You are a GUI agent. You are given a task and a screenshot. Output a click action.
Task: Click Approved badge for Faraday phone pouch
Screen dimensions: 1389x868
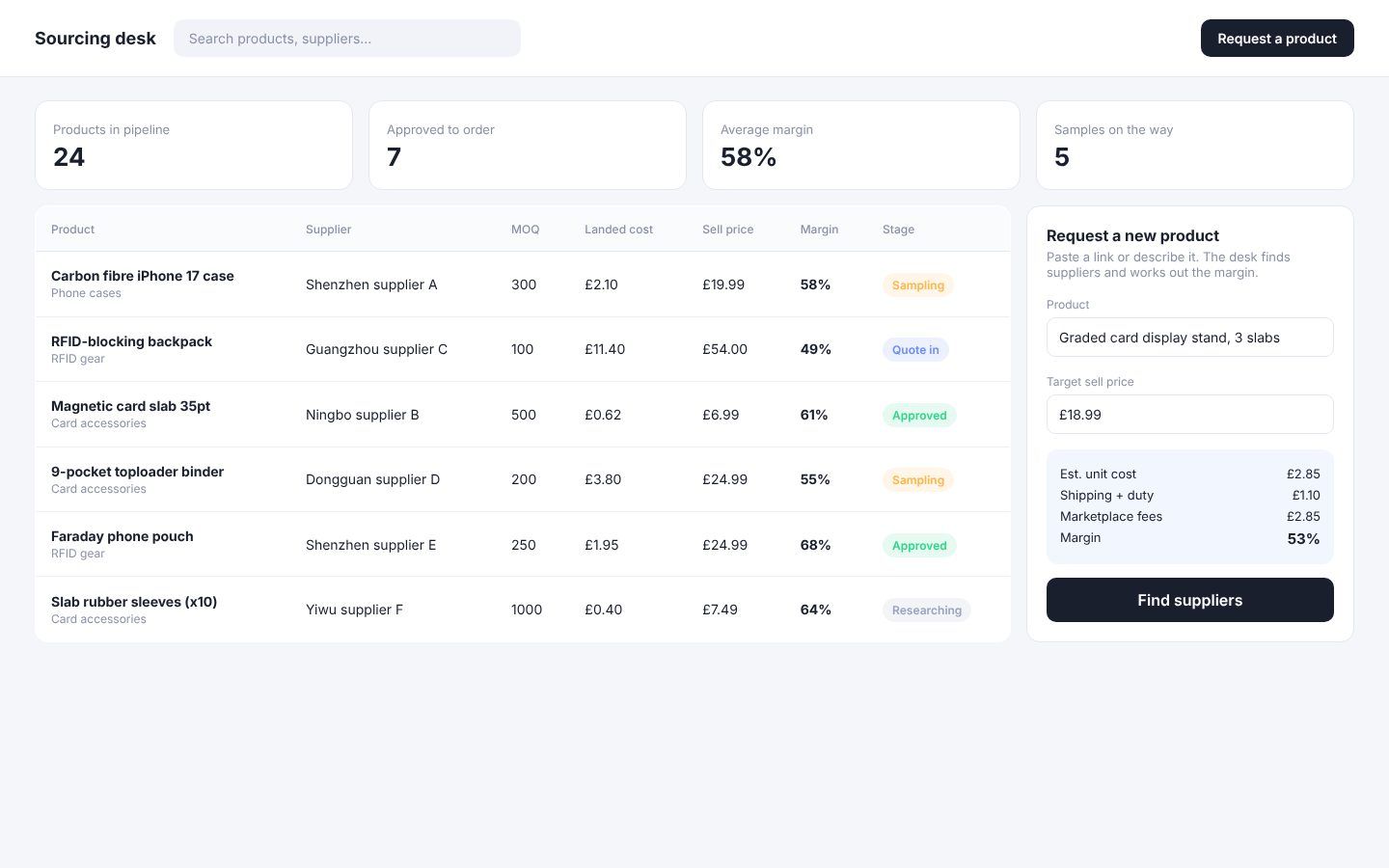click(919, 545)
